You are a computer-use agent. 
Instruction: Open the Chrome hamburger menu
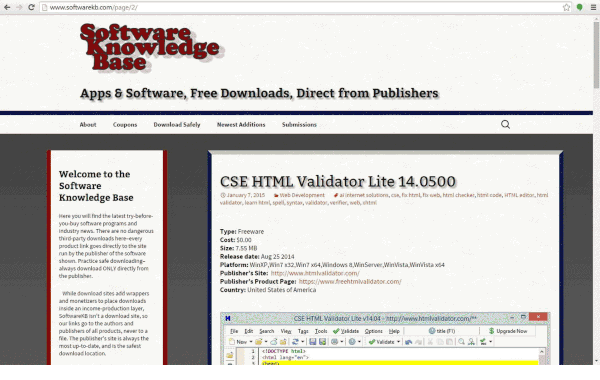coord(593,7)
